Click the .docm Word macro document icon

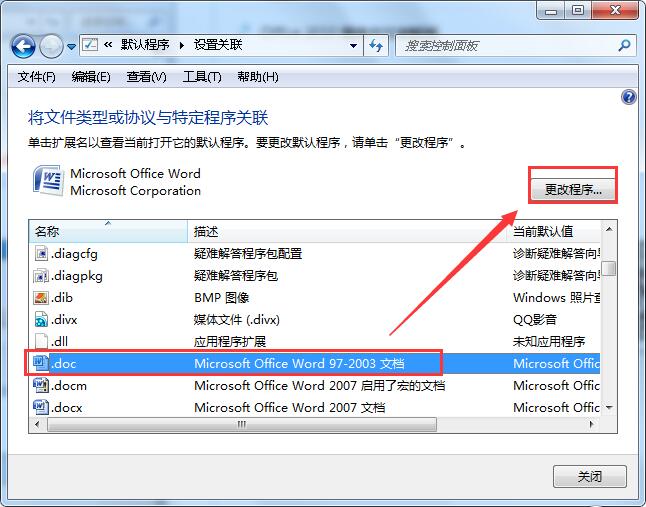(41, 386)
